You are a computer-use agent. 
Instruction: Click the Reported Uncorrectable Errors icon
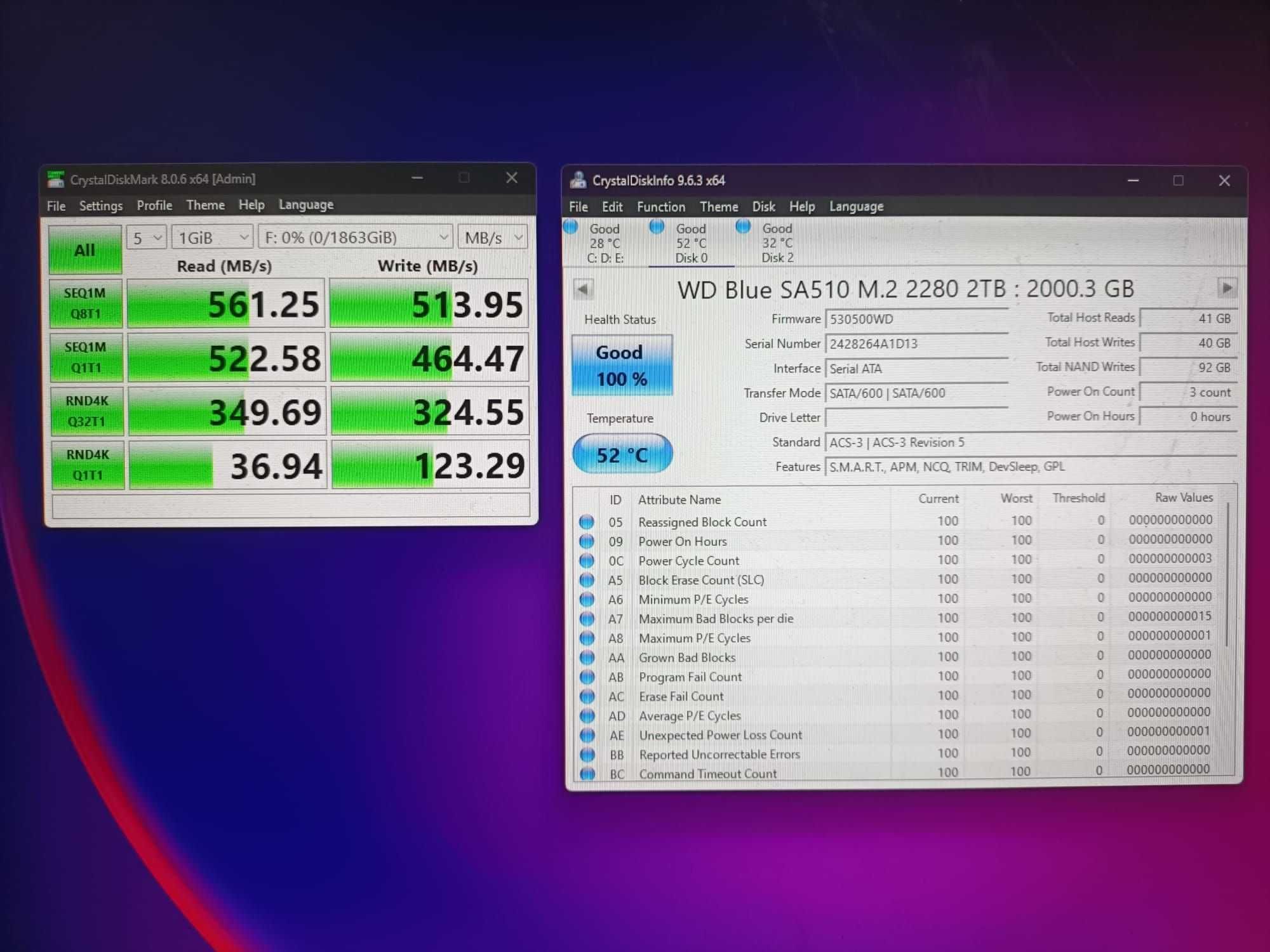tap(588, 755)
